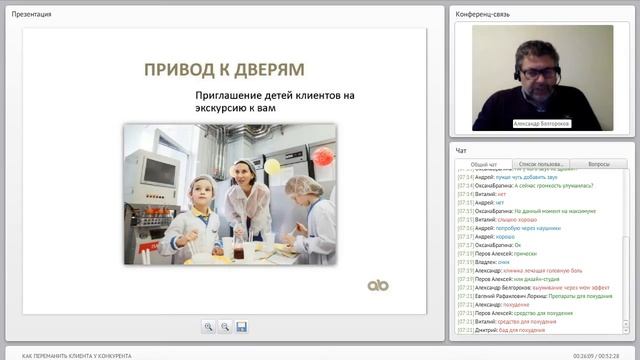Click the classroom photo on the slide
Viewport: 640px width, 360px height.
tap(230, 194)
